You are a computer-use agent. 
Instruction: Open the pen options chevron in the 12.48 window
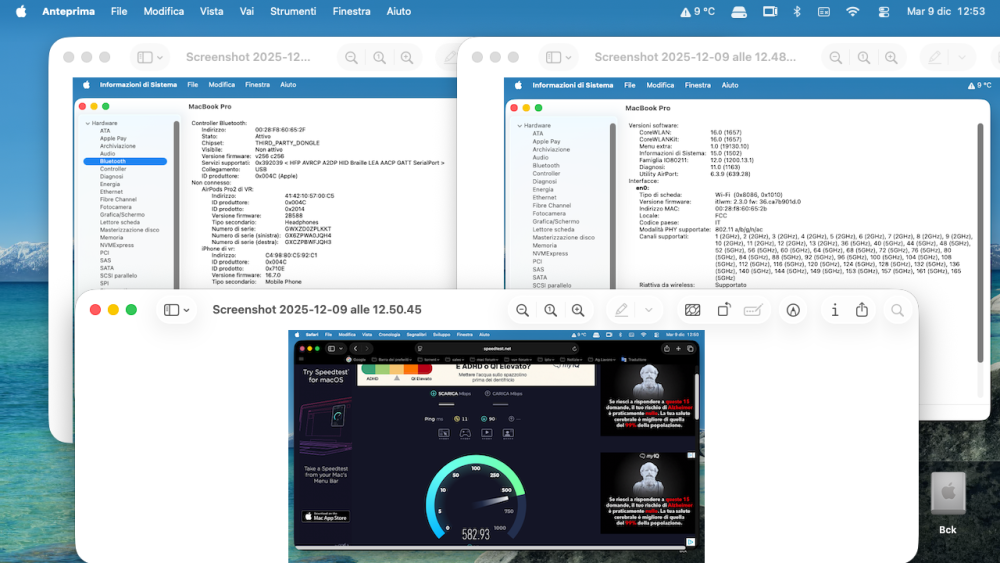coord(962,58)
